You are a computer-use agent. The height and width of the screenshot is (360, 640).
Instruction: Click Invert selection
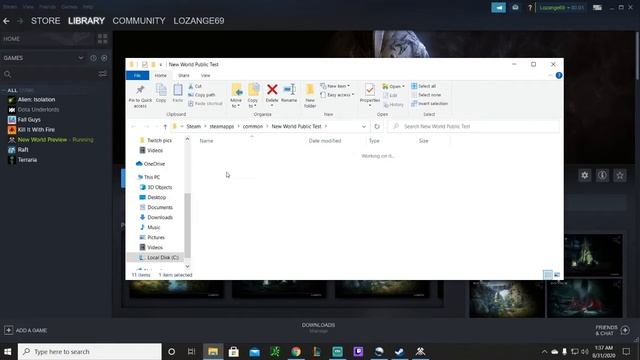[429, 104]
